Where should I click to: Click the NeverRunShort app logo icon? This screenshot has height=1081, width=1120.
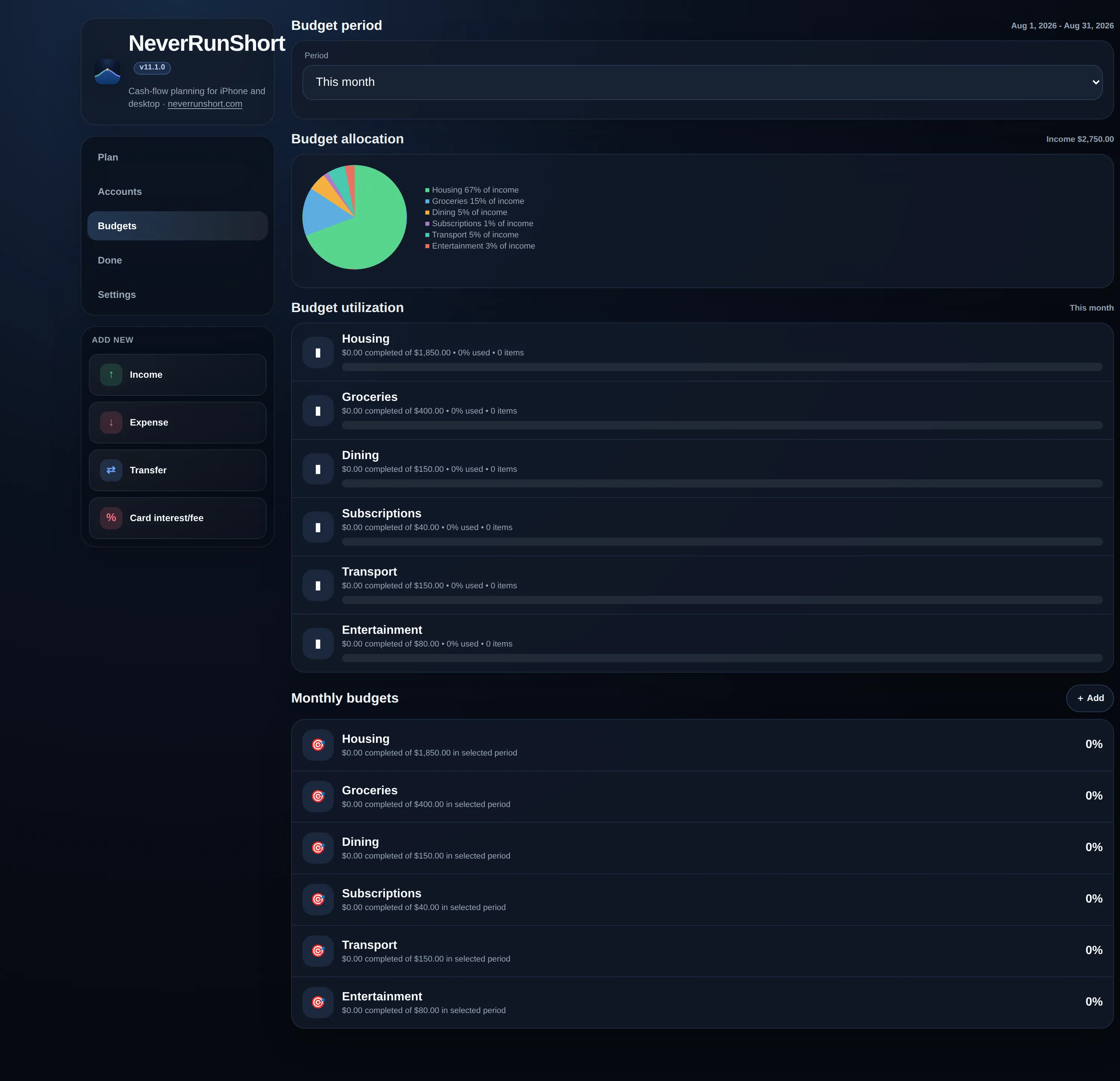click(108, 71)
